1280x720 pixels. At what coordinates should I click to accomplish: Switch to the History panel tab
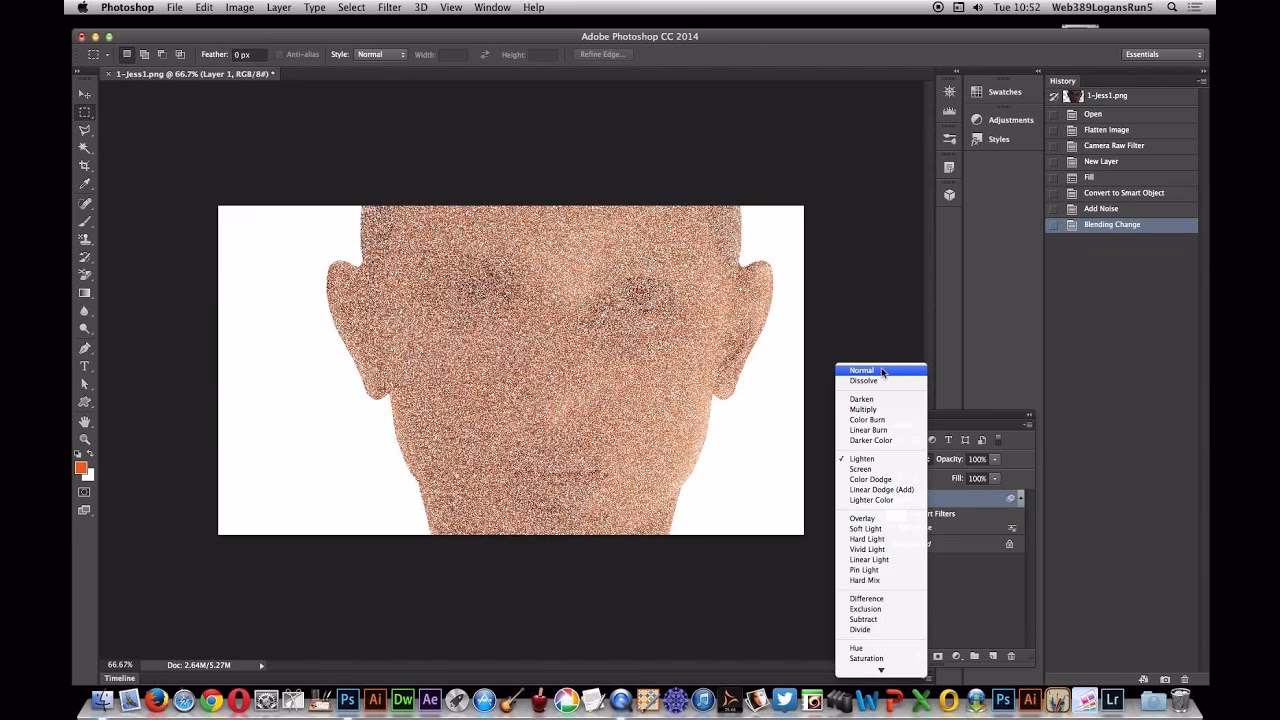(1062, 80)
